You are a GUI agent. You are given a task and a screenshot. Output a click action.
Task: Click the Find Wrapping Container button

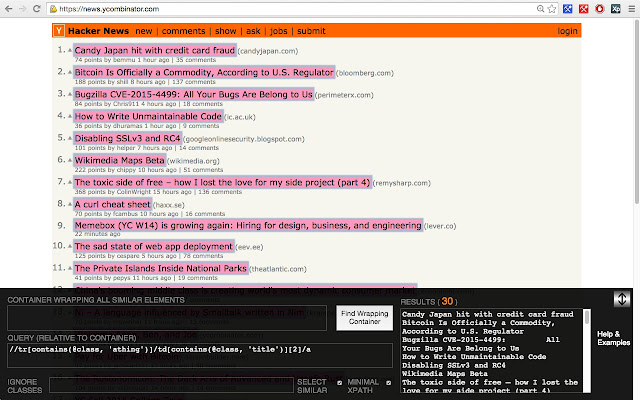tap(364, 318)
